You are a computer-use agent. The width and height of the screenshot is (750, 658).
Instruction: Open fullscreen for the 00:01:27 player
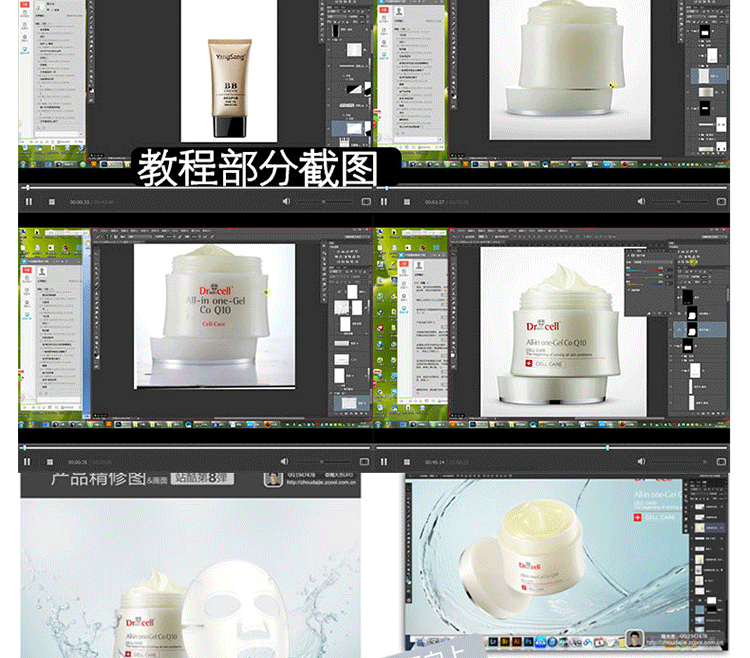click(721, 201)
